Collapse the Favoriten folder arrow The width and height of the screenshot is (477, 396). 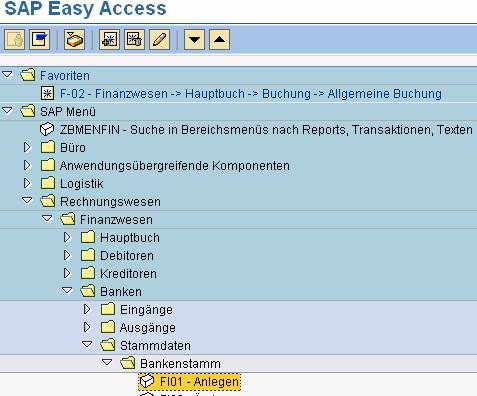pyautogui.click(x=7, y=75)
